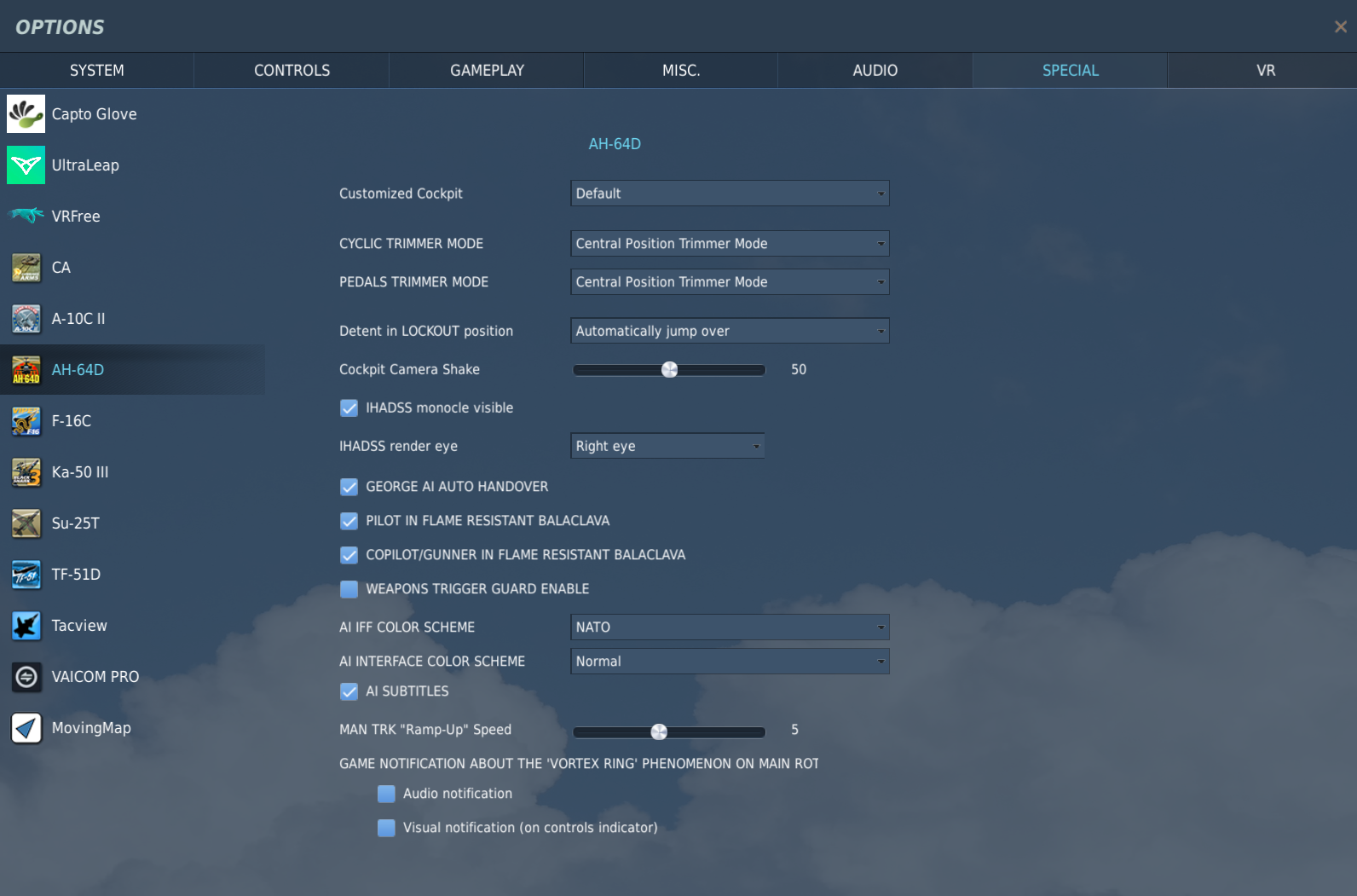Click the Tacview module icon
The width and height of the screenshot is (1357, 896).
(26, 626)
